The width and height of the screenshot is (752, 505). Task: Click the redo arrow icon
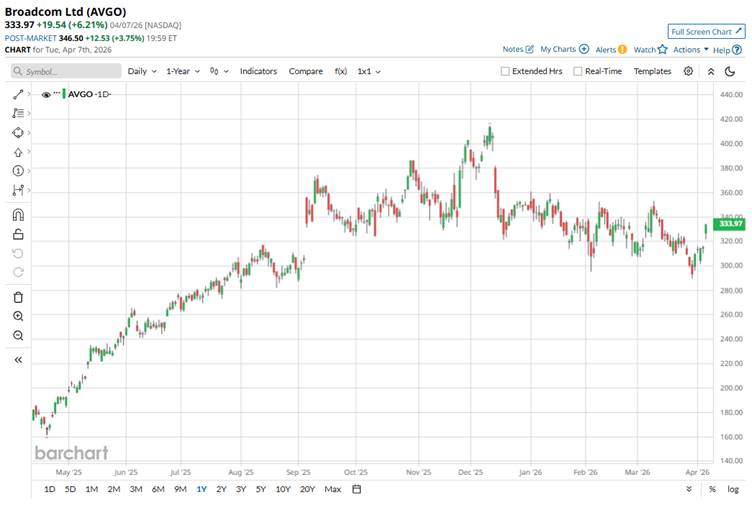click(x=18, y=272)
